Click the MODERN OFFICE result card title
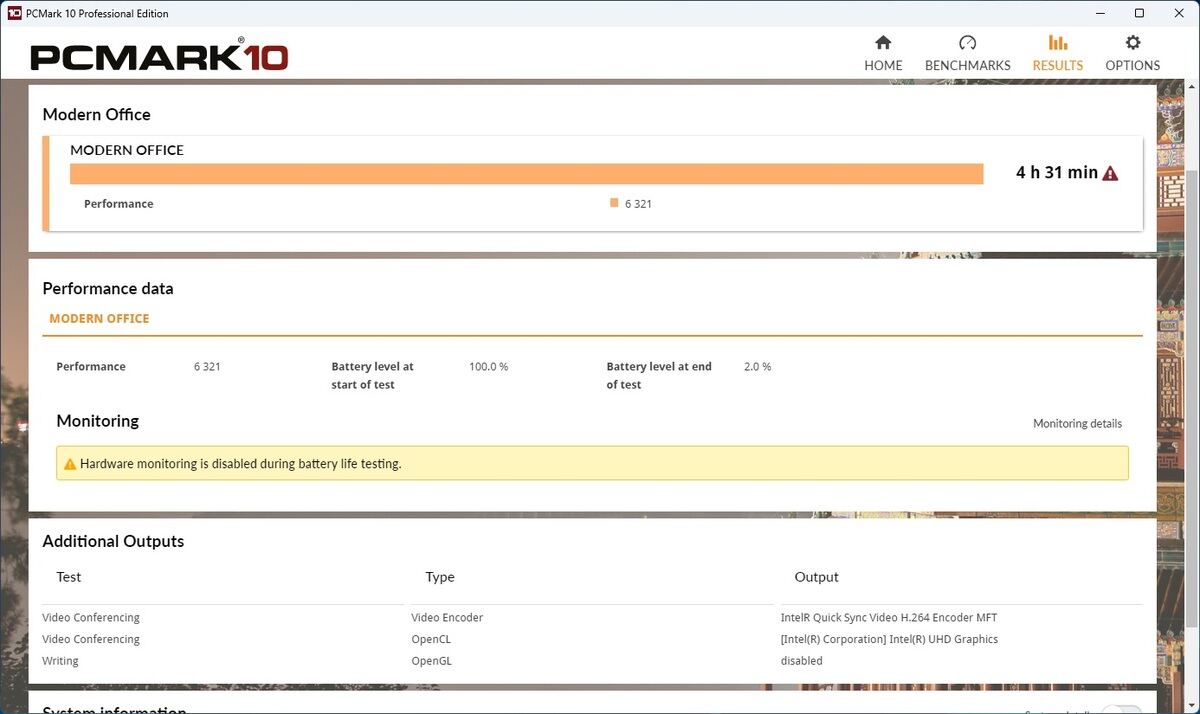Image resolution: width=1200 pixels, height=714 pixels. tap(127, 150)
